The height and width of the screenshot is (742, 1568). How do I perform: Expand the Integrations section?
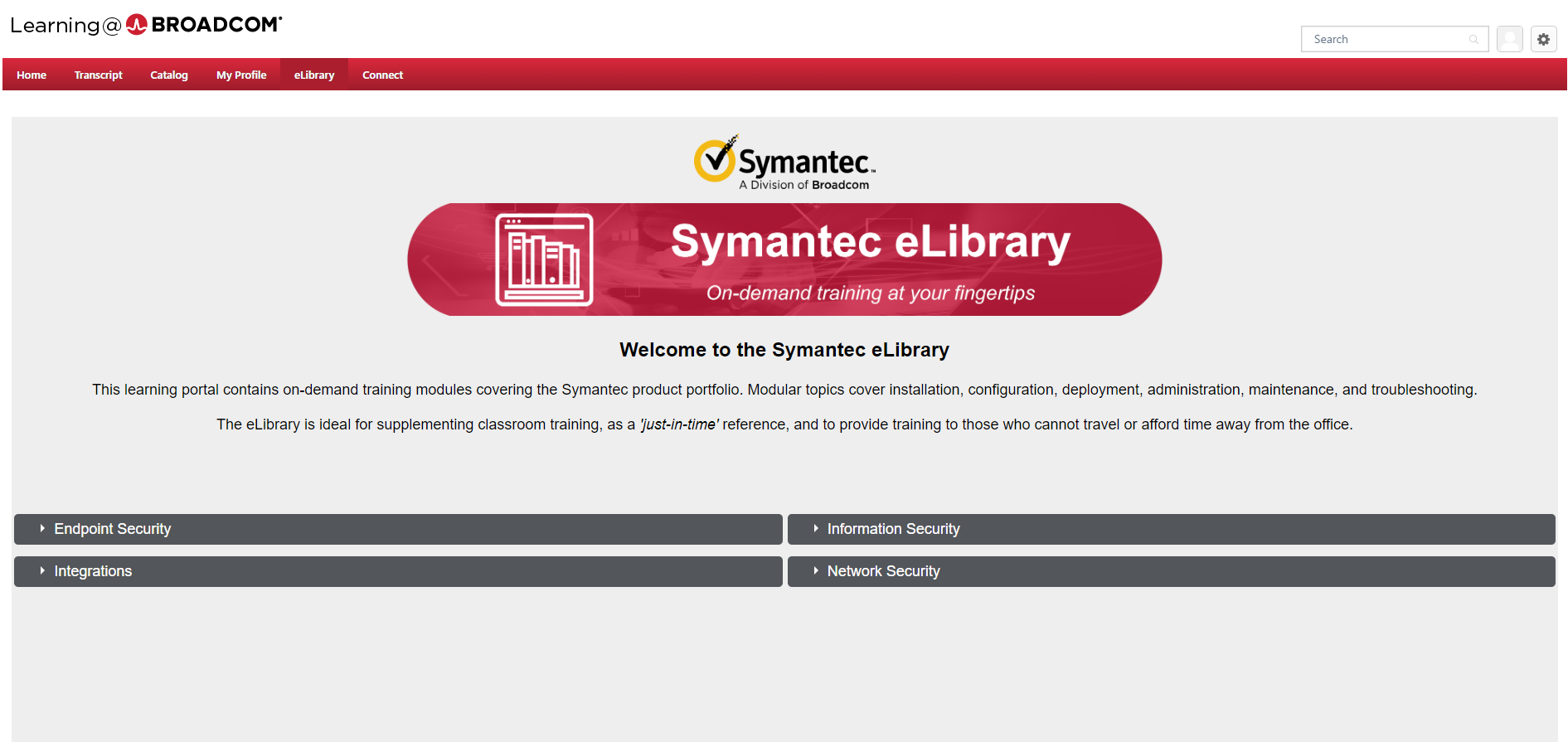point(93,571)
